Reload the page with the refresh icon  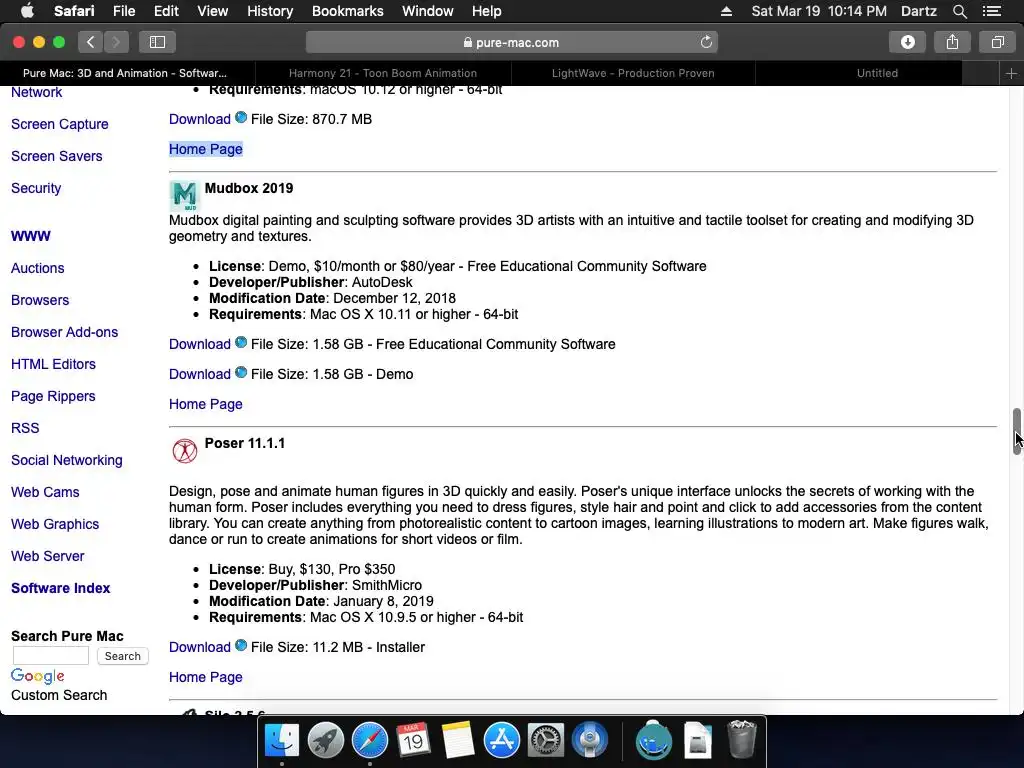[706, 42]
